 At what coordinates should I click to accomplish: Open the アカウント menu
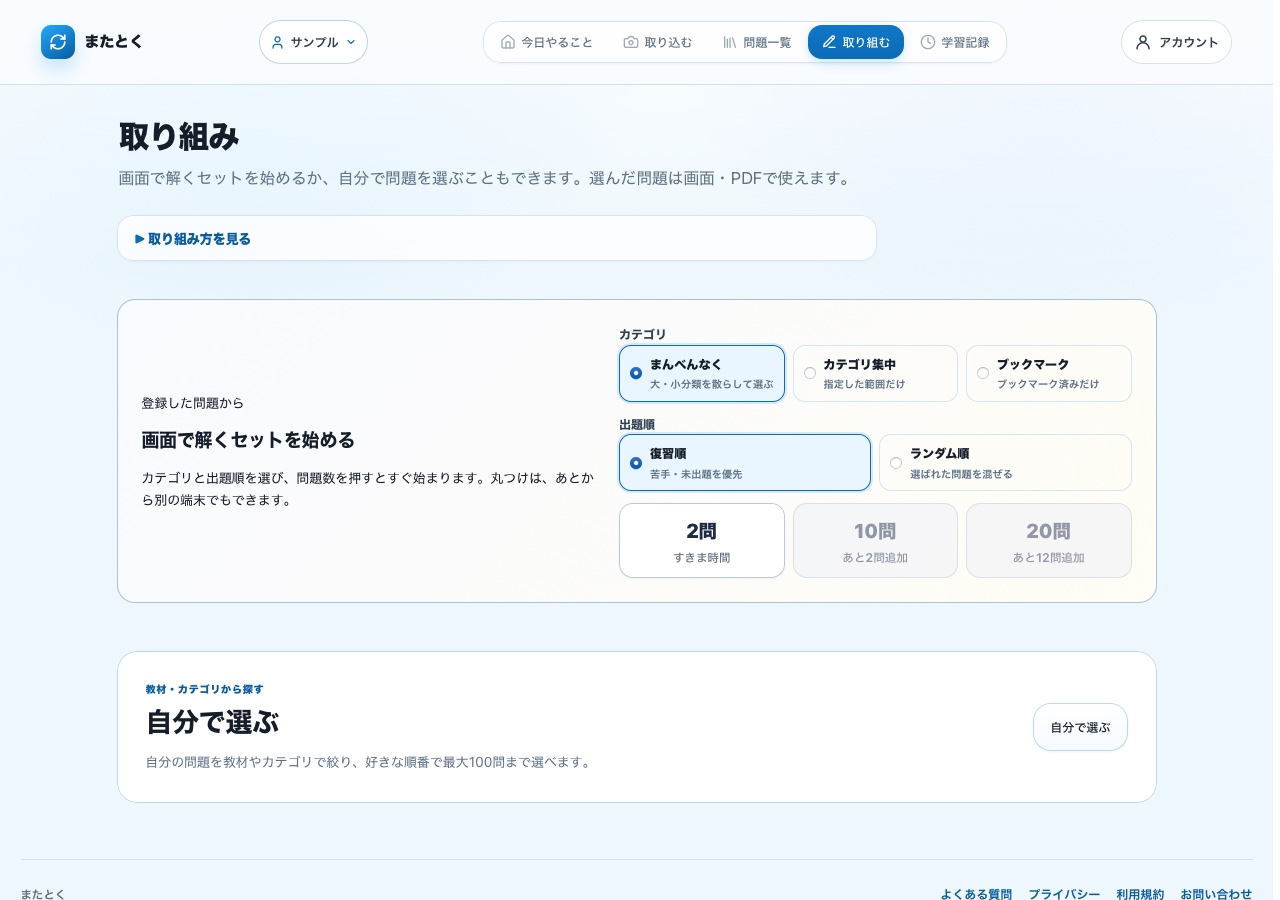pyautogui.click(x=1176, y=42)
